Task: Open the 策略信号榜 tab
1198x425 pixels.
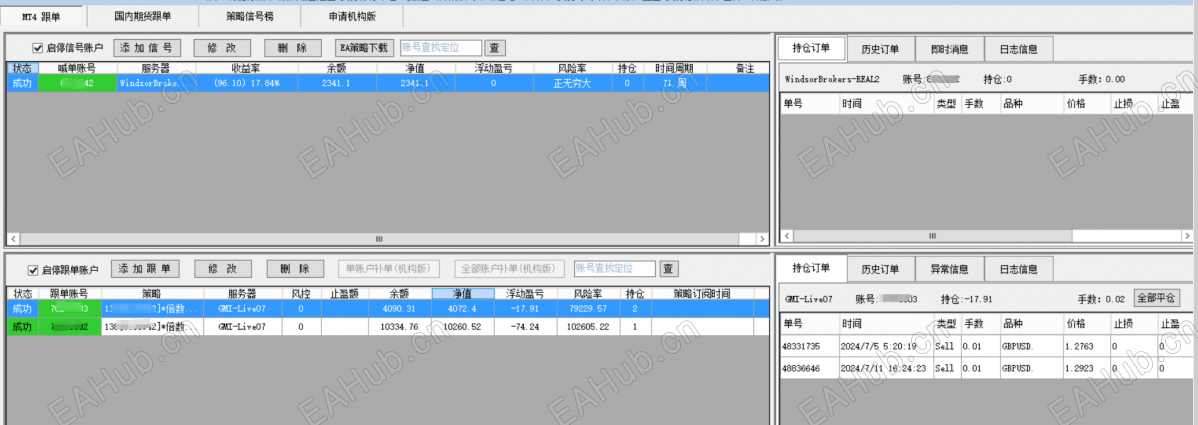Action: (248, 15)
